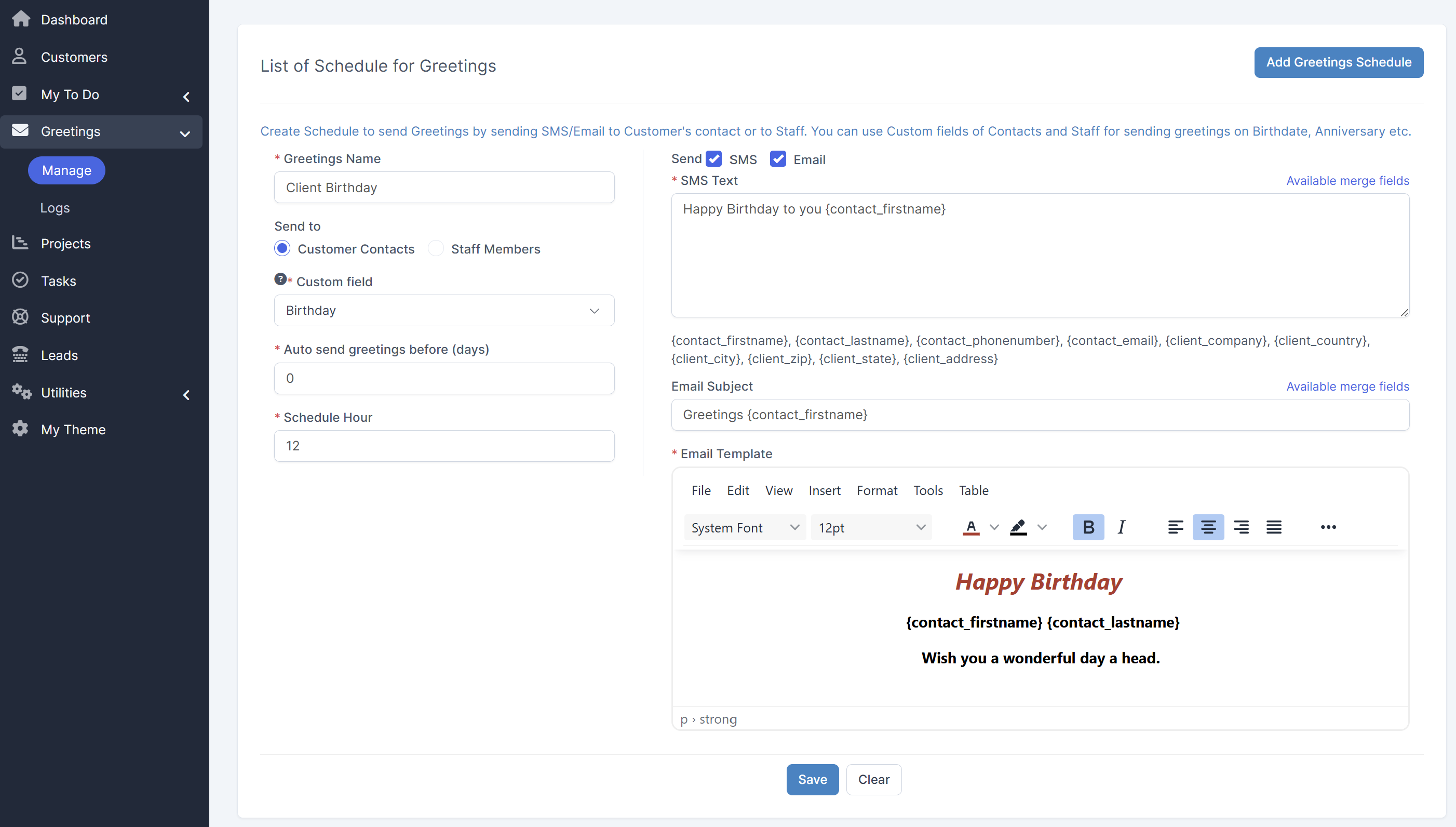1456x827 pixels.
Task: Open the Support headset icon
Action: click(x=19, y=317)
